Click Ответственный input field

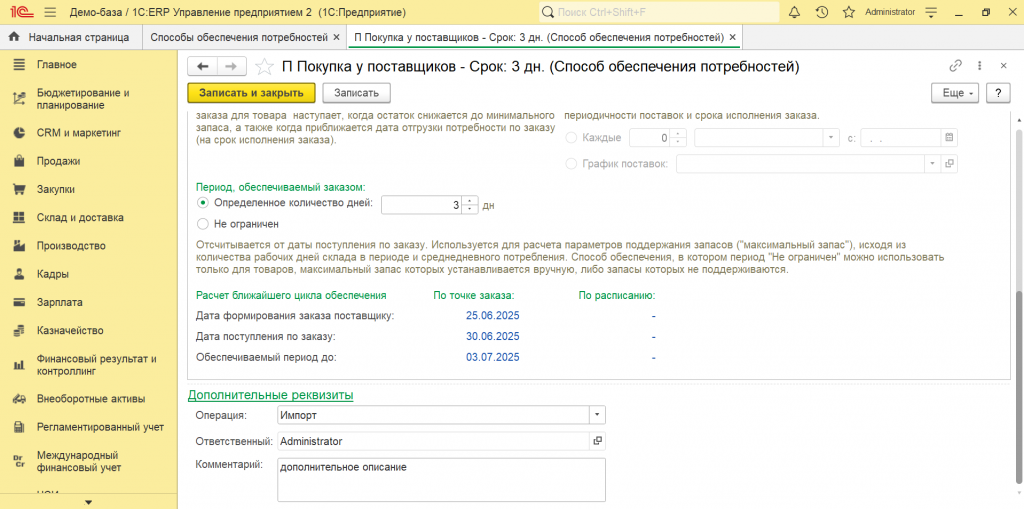(433, 441)
